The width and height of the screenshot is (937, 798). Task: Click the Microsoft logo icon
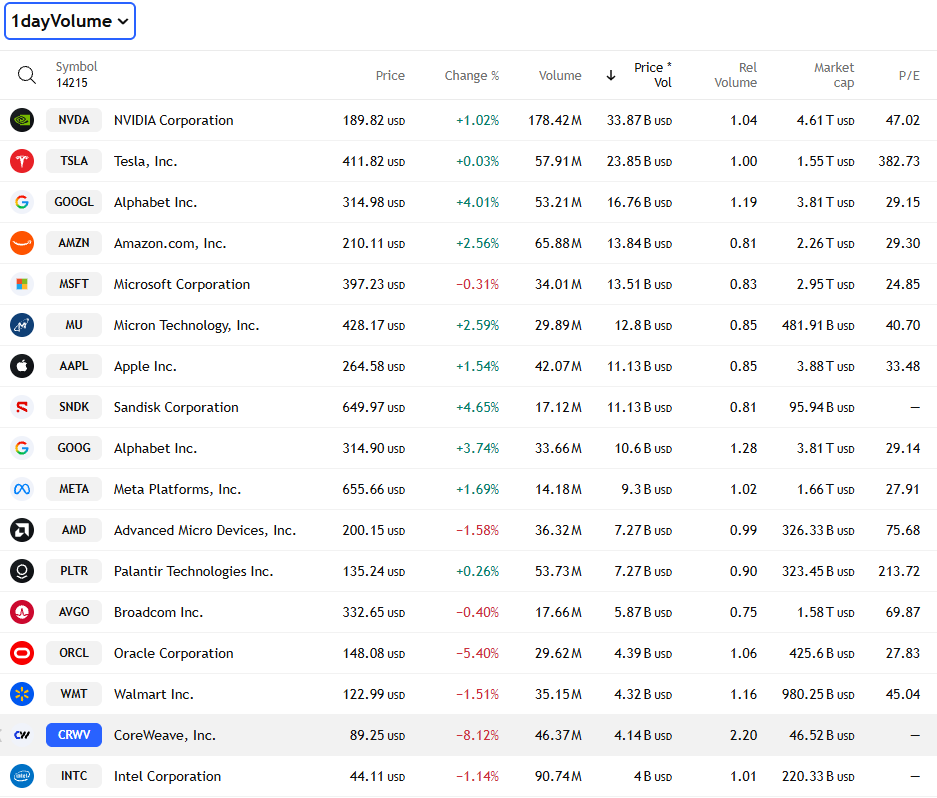[x=22, y=284]
